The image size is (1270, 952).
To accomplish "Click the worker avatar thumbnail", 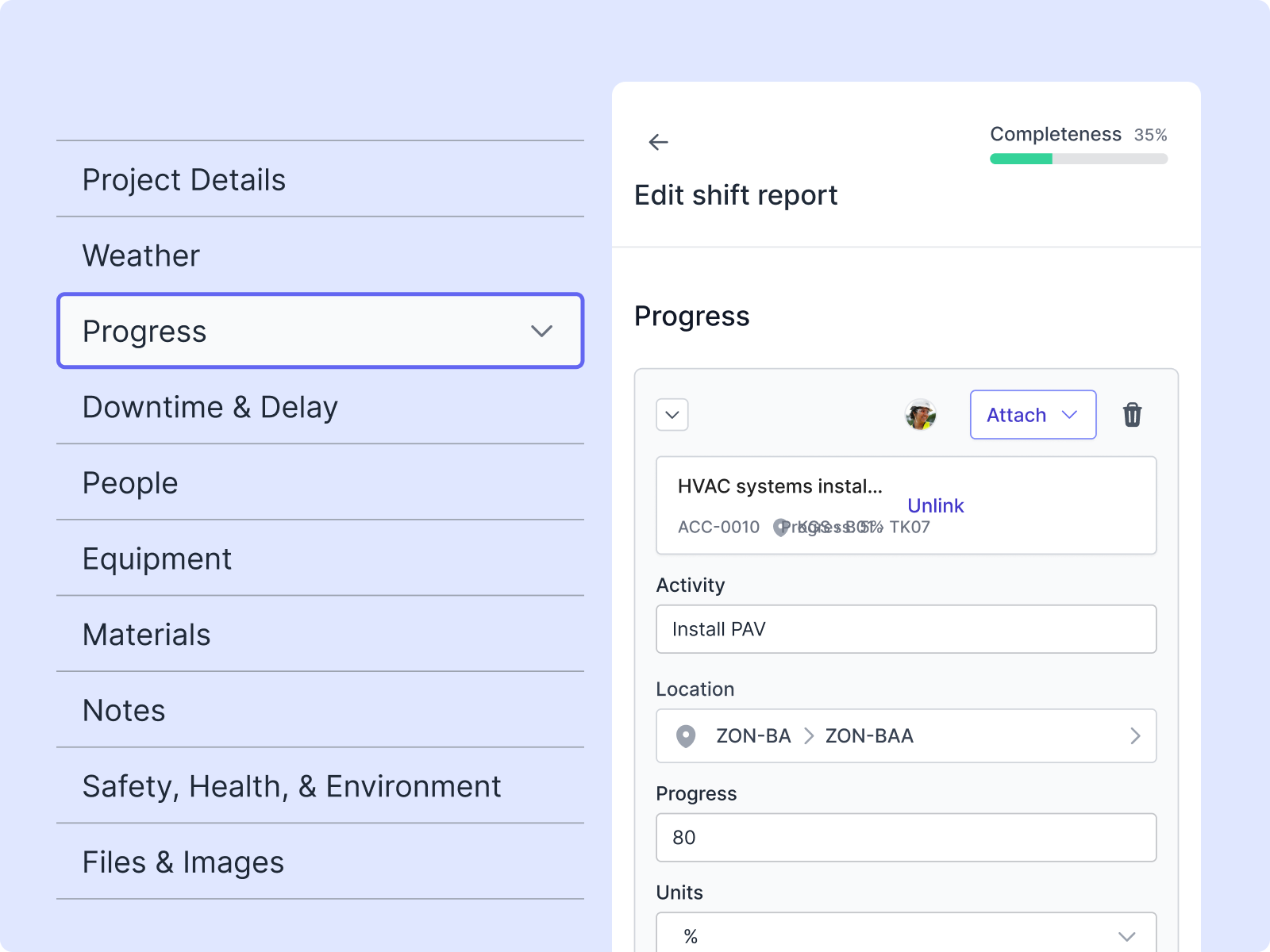I will coord(921,415).
